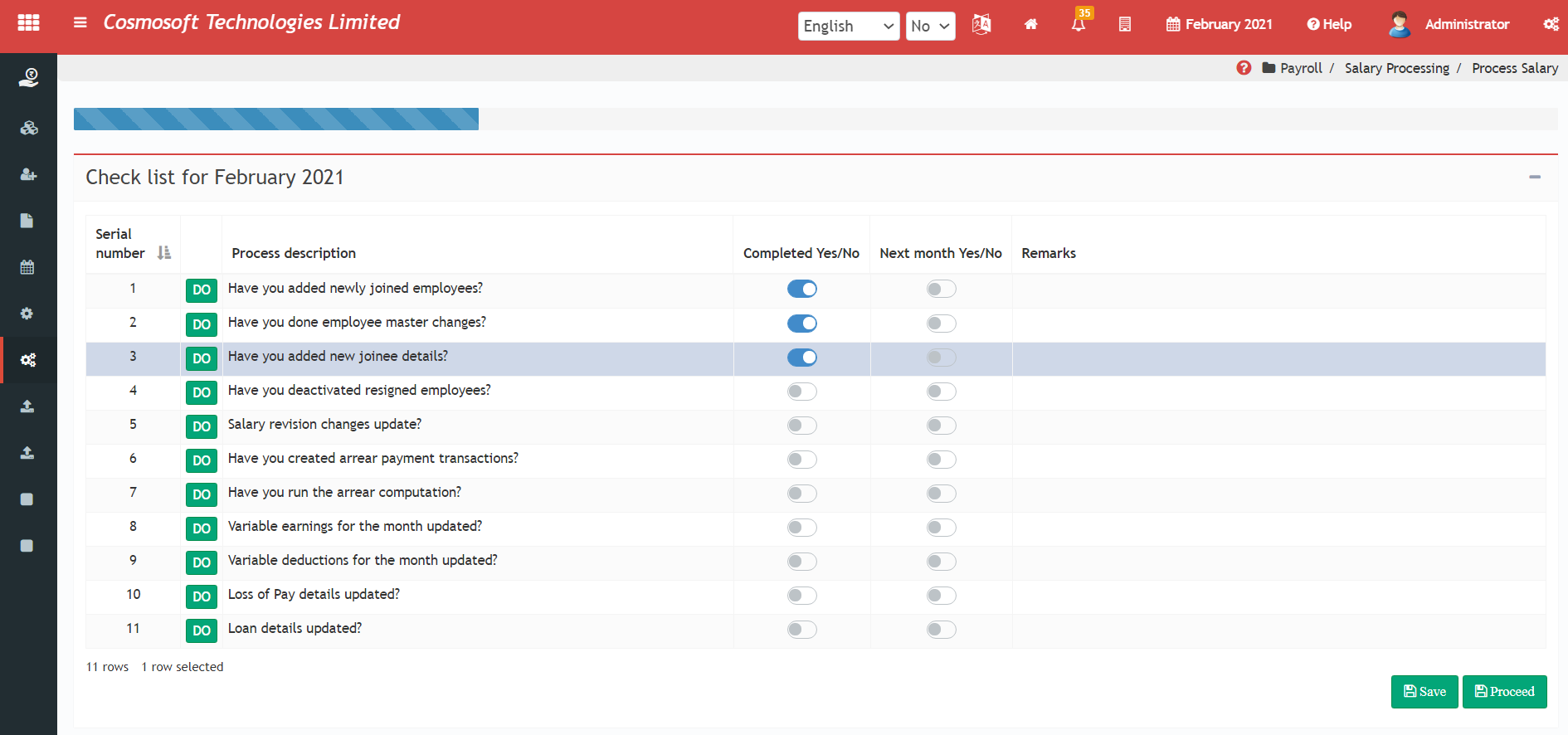Open the calculator icon in header
Image resolution: width=1568 pixels, height=735 pixels.
tap(1125, 25)
